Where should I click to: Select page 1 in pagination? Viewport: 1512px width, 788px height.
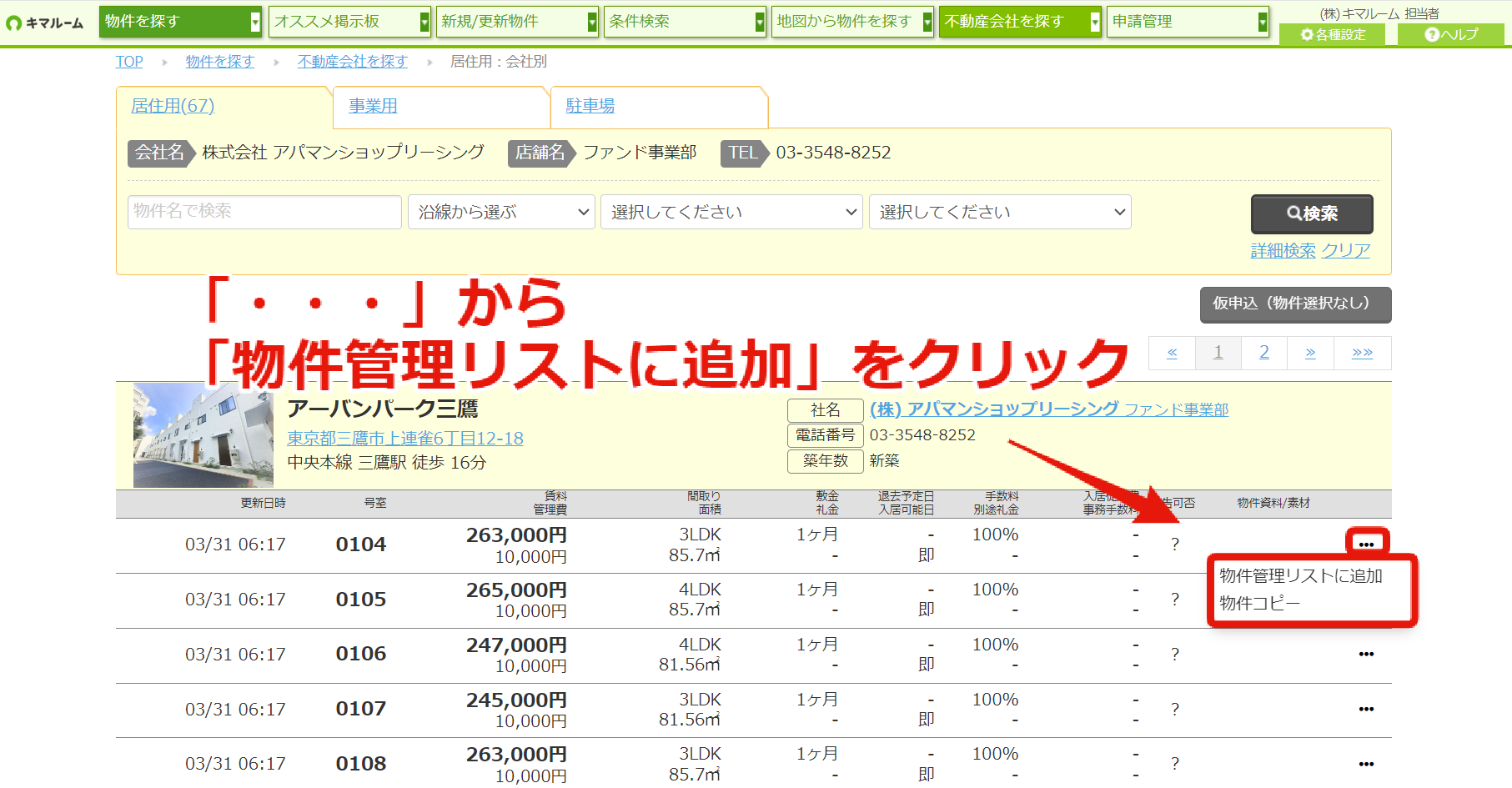1218,353
